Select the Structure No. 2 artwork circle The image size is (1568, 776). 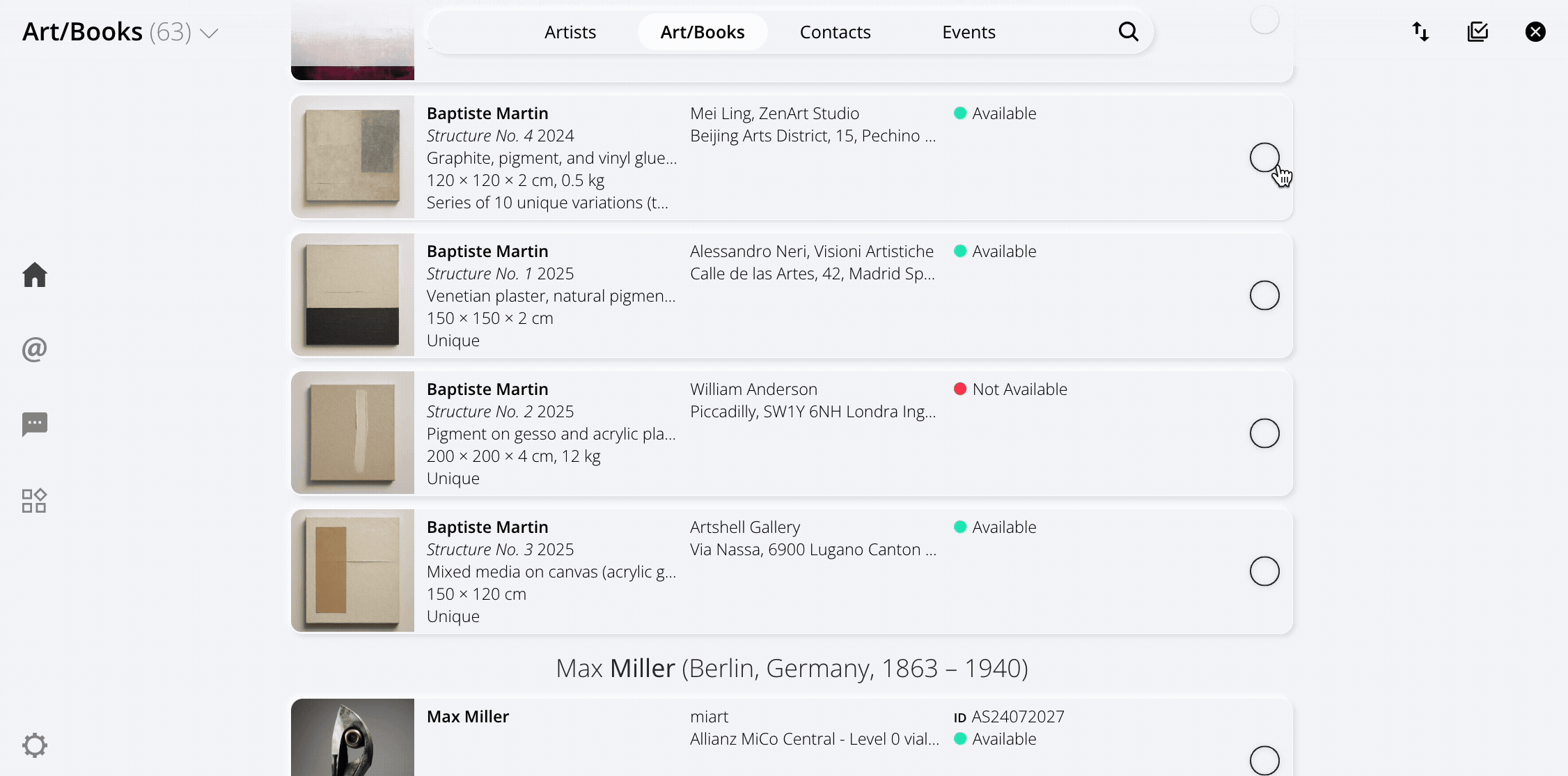tap(1265, 433)
